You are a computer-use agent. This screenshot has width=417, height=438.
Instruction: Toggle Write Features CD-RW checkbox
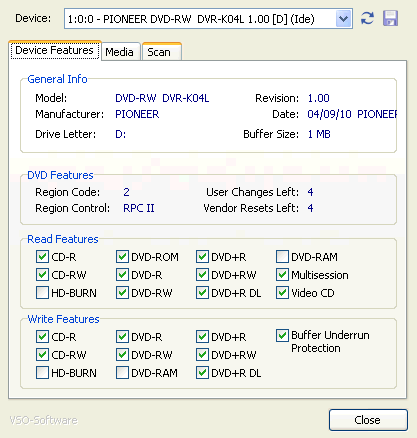click(42, 355)
